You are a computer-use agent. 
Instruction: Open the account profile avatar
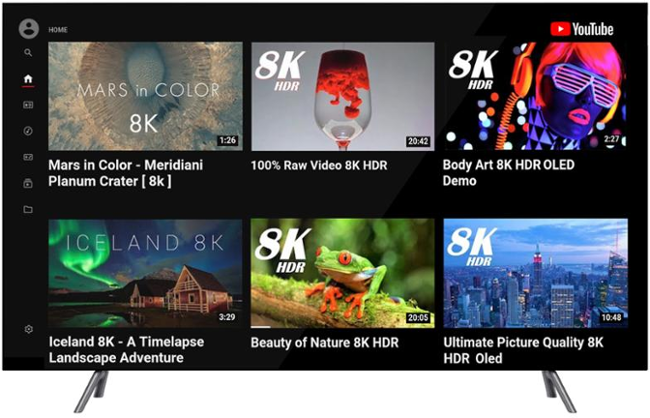pos(29,29)
